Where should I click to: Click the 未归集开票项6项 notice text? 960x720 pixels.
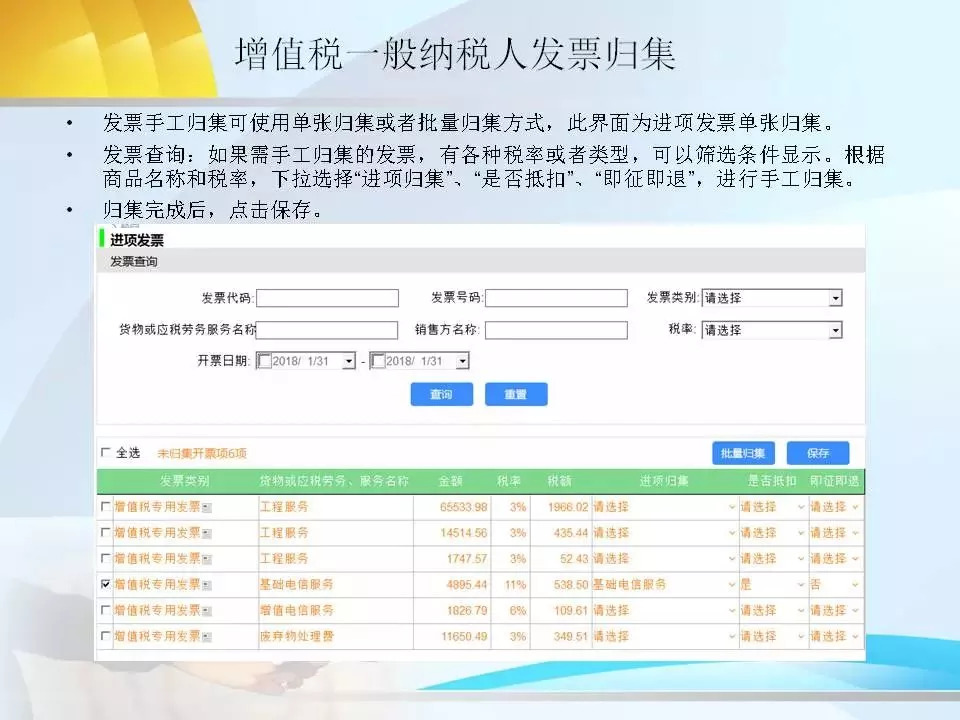(x=202, y=454)
